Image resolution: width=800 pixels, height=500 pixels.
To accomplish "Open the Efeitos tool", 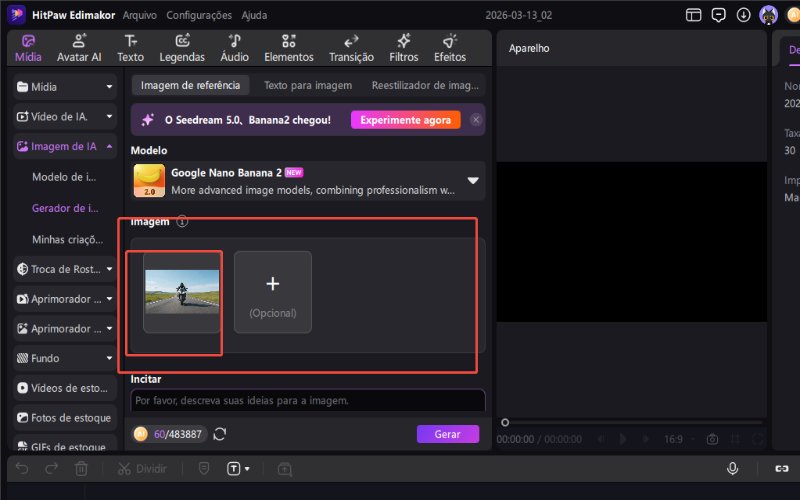I will (450, 48).
